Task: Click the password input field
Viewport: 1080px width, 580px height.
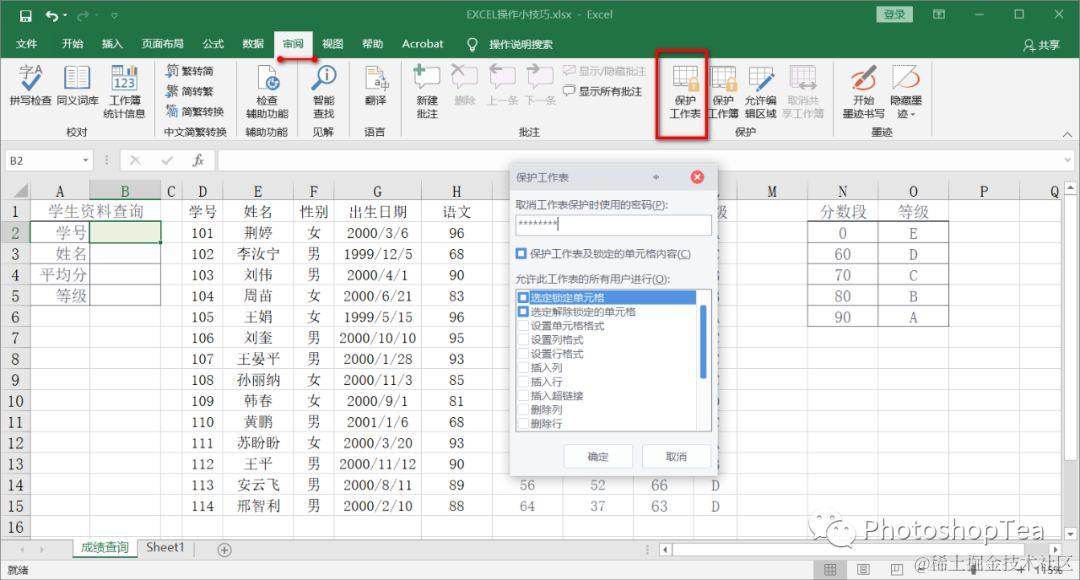Action: point(613,225)
